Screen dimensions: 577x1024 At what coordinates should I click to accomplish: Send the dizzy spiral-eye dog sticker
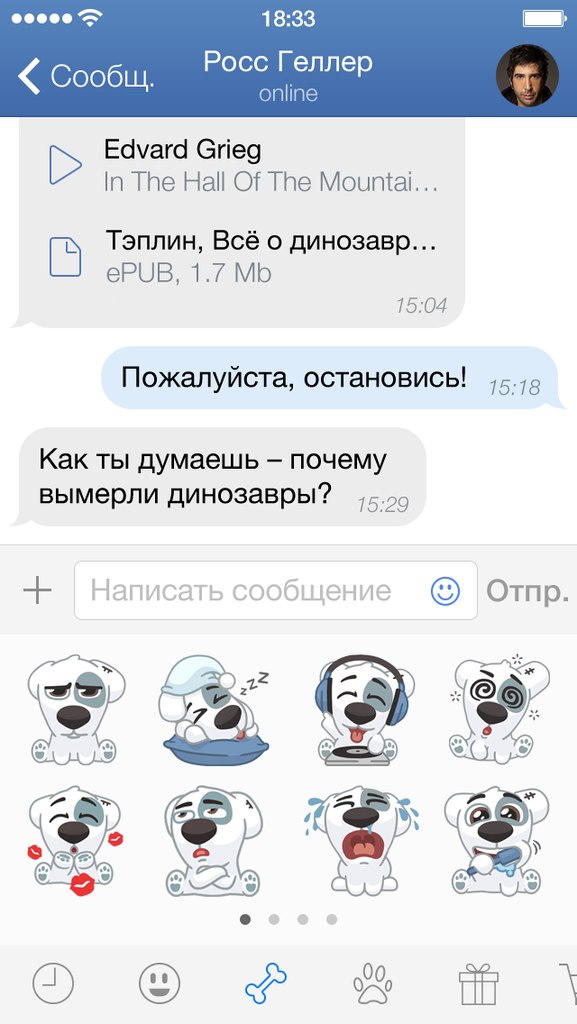click(499, 709)
